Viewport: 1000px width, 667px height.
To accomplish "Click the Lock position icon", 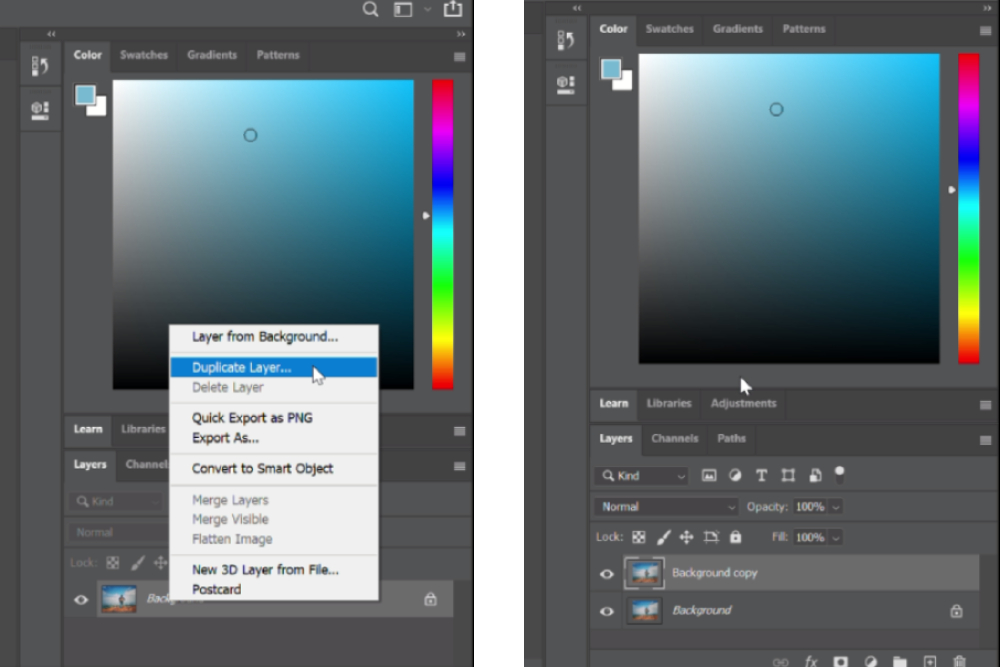I will [687, 537].
